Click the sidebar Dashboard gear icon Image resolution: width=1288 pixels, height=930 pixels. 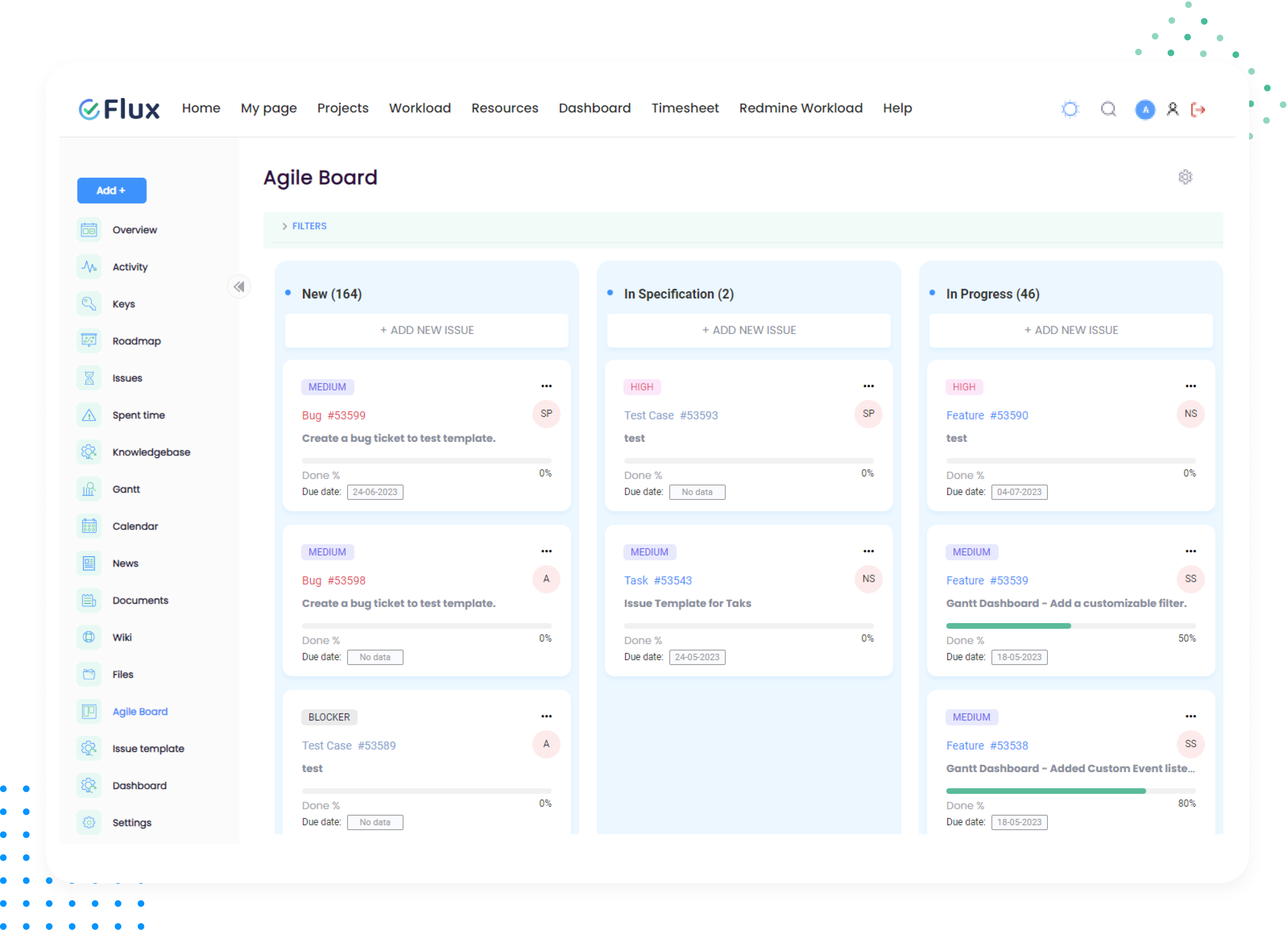(89, 785)
